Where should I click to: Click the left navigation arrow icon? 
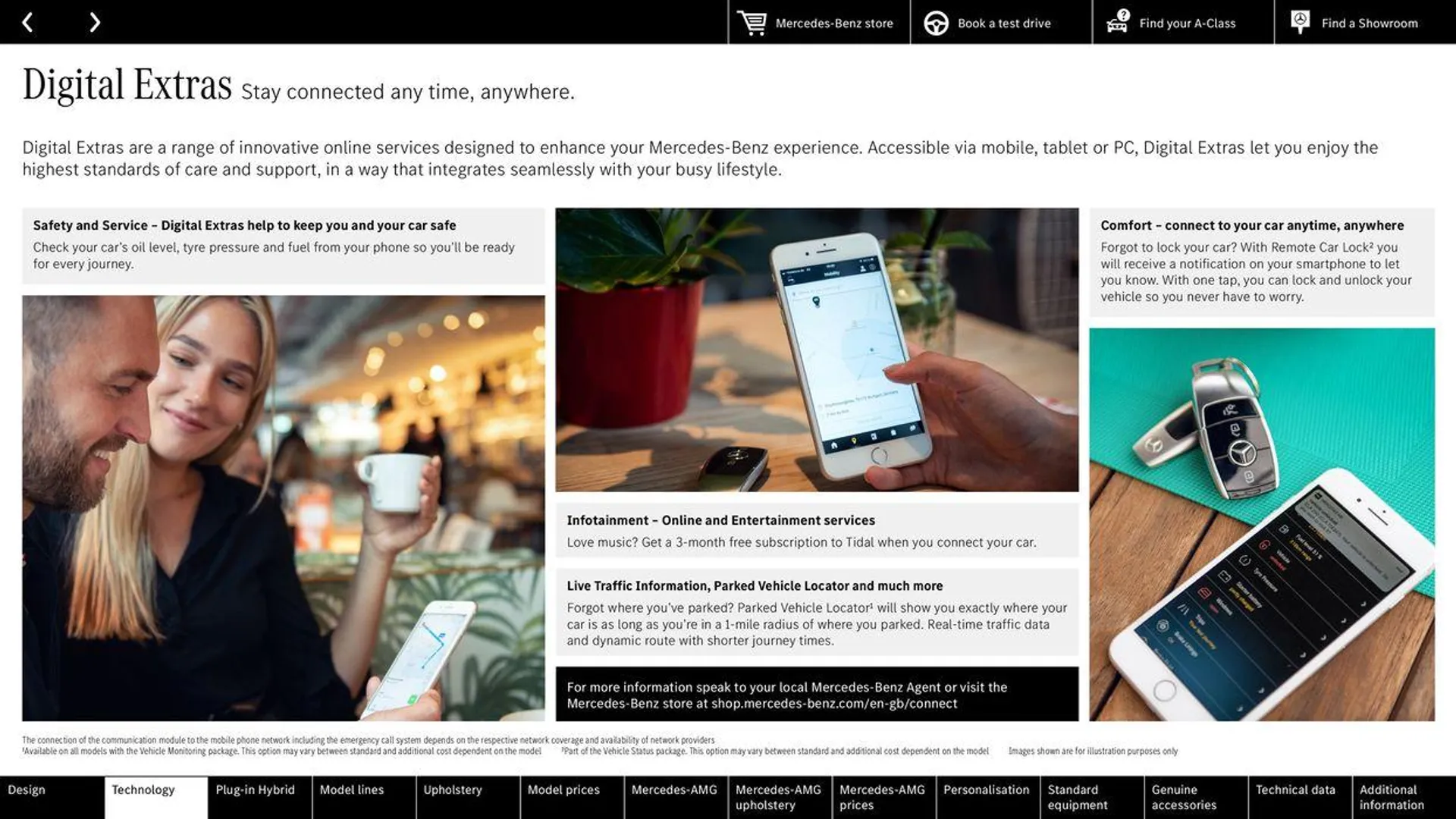click(27, 21)
